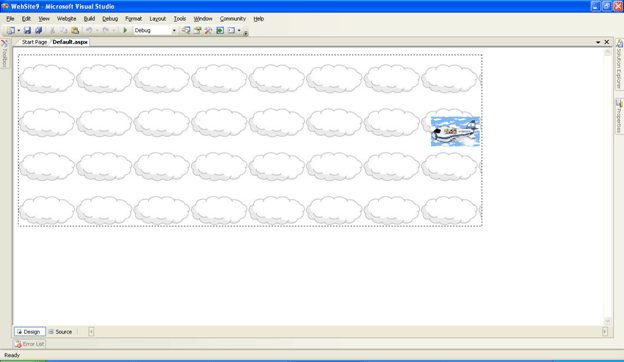Viewport: 624px width, 362px height.
Task: Expand the collapsed Toolbox side panel
Action: point(5,53)
